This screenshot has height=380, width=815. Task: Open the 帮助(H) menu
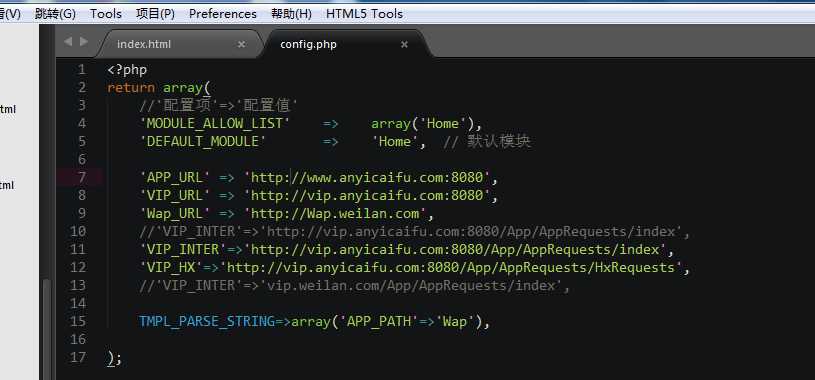click(x=291, y=14)
